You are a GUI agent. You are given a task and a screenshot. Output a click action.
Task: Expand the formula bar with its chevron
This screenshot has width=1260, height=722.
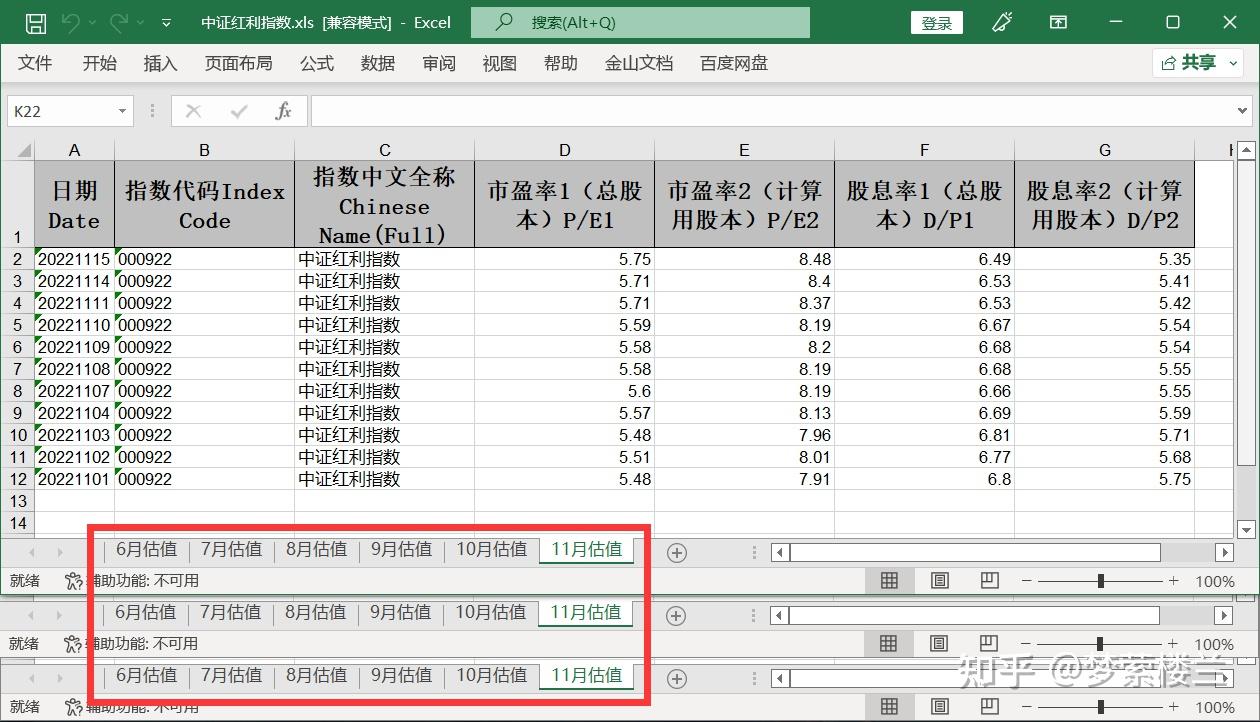point(1243,111)
